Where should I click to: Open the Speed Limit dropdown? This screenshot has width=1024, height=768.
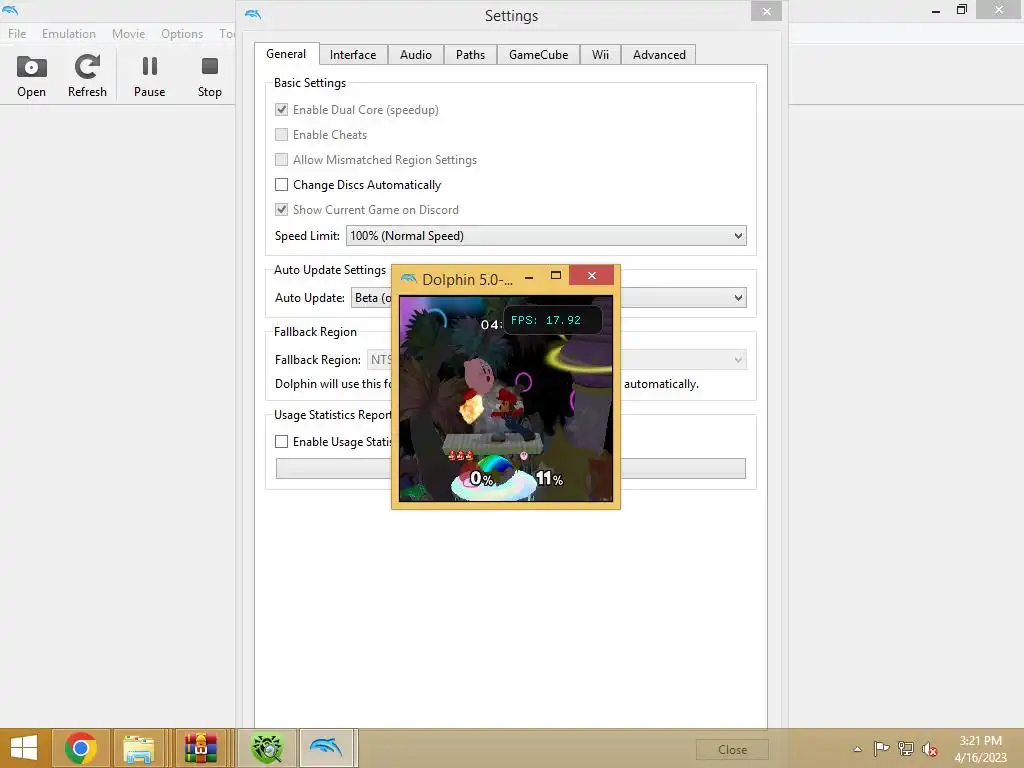[546, 236]
